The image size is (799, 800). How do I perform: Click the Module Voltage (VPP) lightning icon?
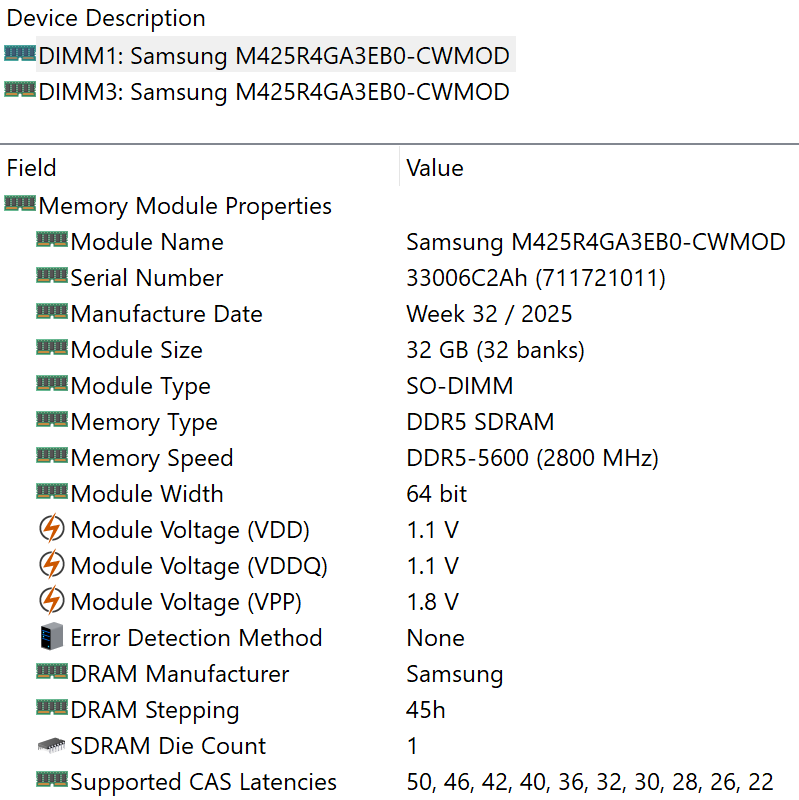coord(52,602)
